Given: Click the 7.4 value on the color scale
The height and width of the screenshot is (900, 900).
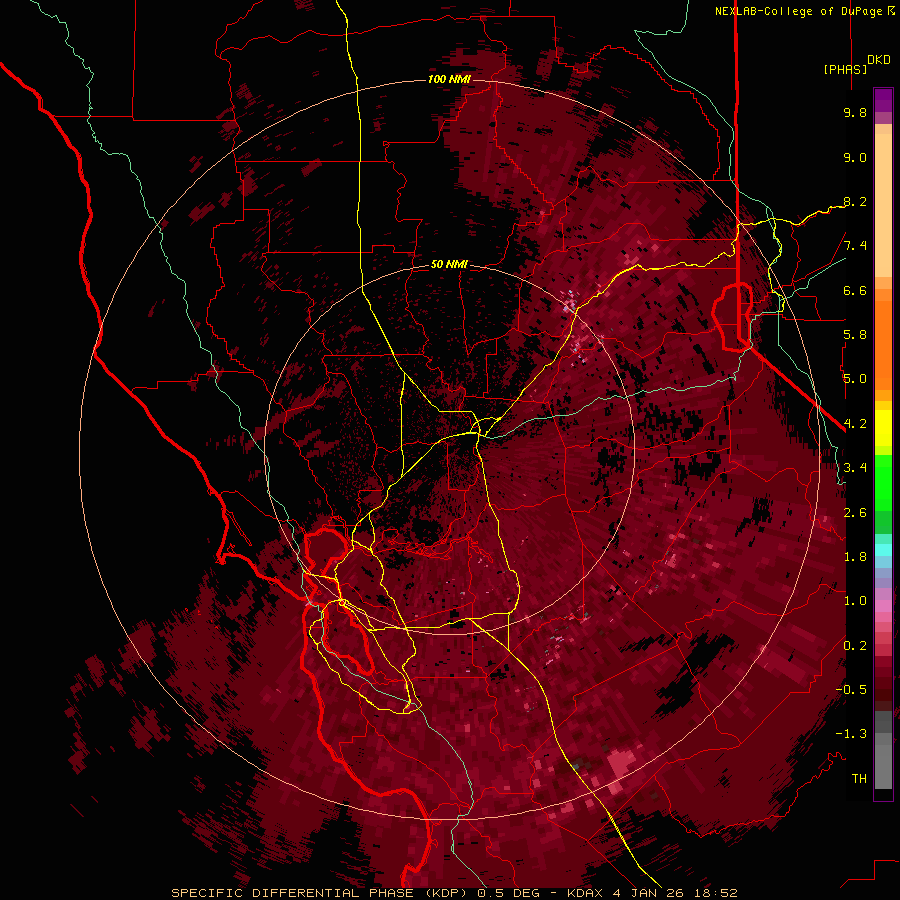Looking at the screenshot, I should click(x=855, y=246).
